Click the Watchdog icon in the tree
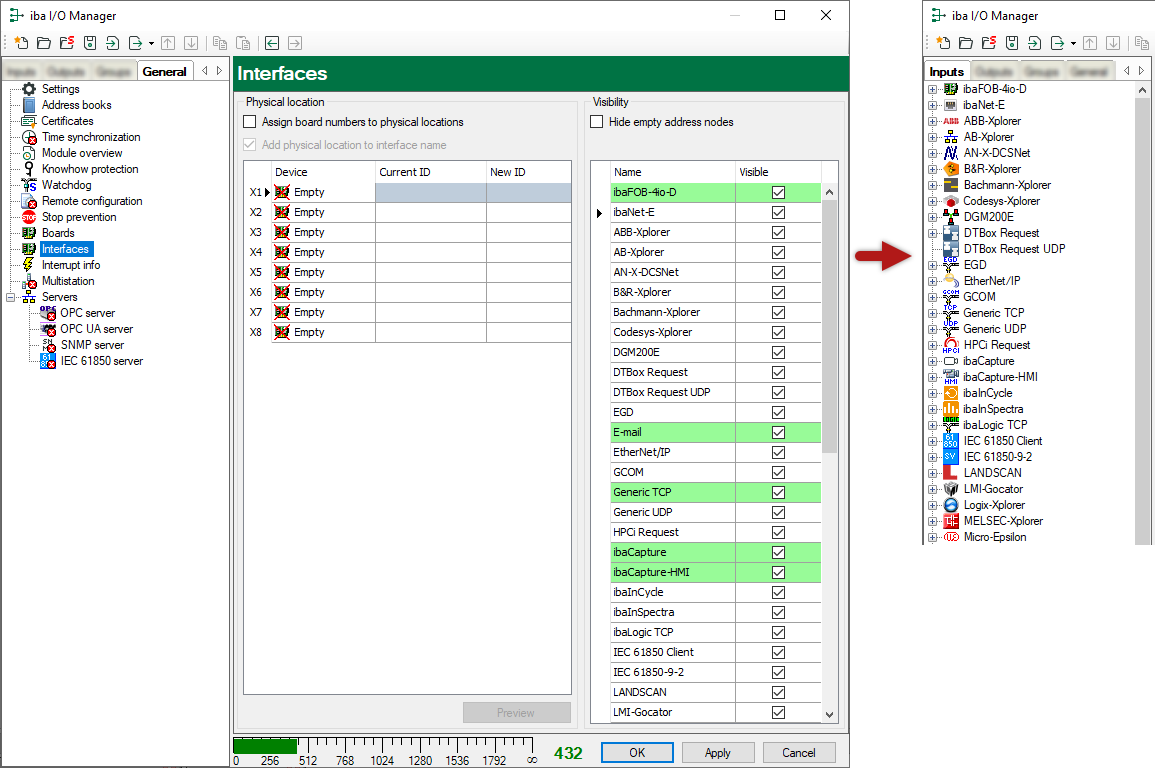Screen dimensions: 1155x768 click(29, 186)
